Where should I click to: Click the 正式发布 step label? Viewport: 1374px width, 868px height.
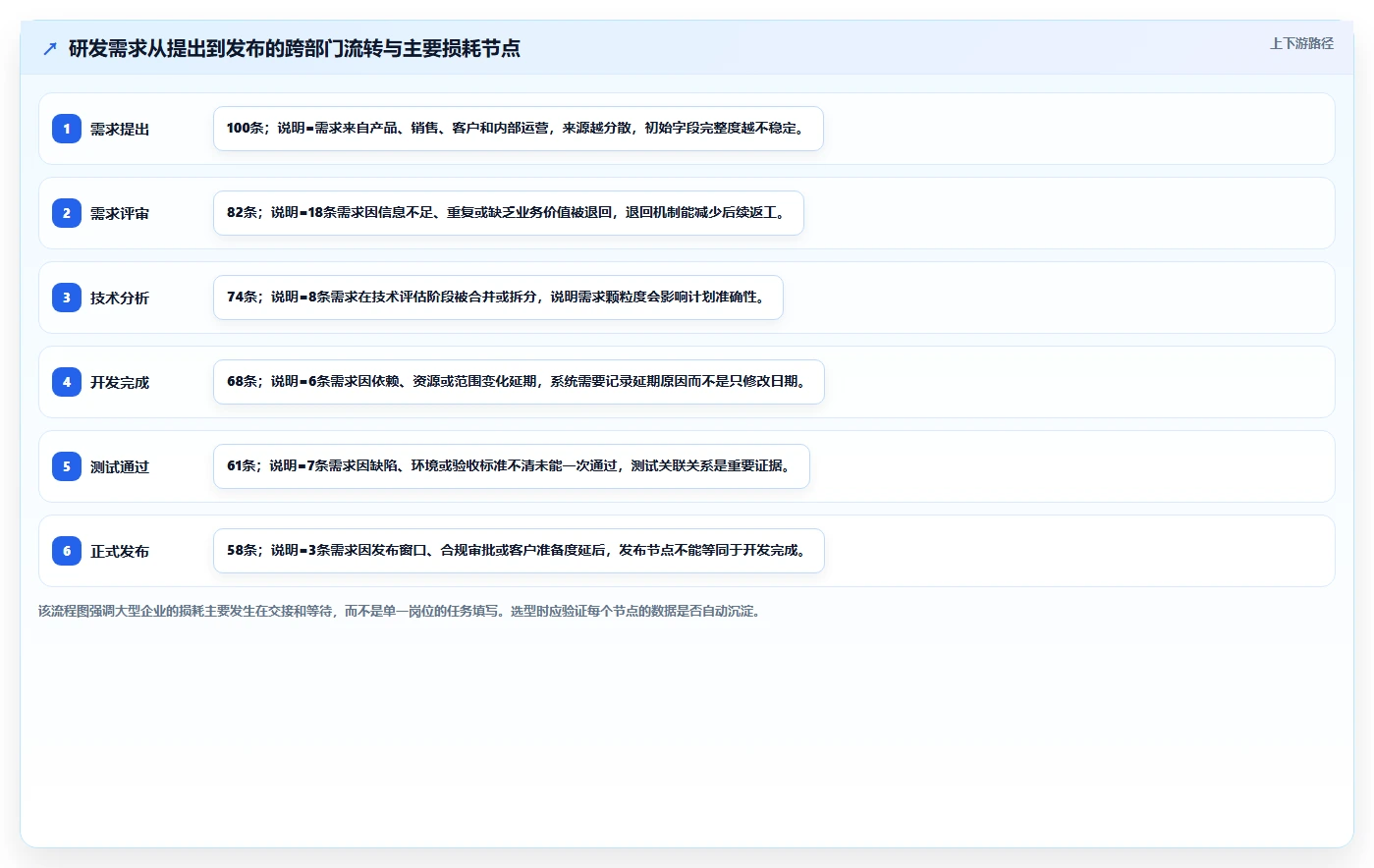click(x=120, y=551)
